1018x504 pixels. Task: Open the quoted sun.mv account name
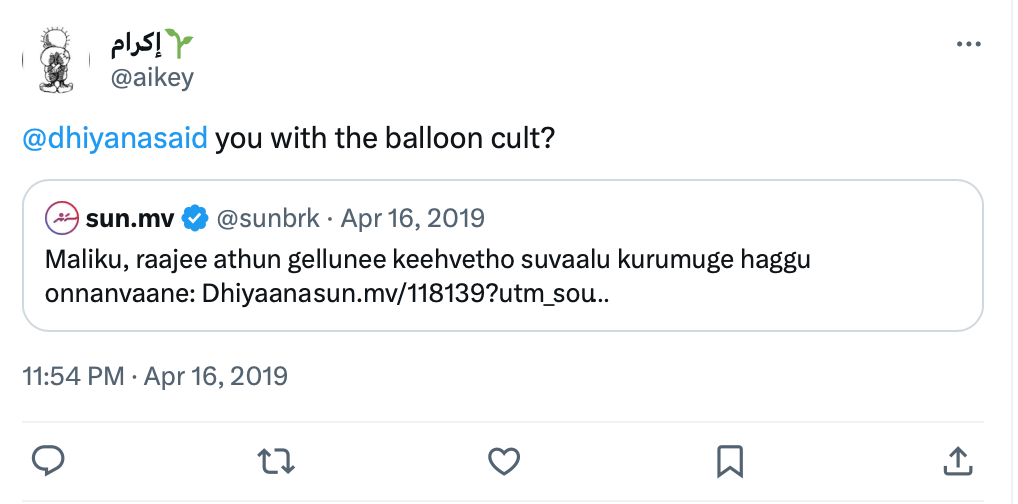131,217
